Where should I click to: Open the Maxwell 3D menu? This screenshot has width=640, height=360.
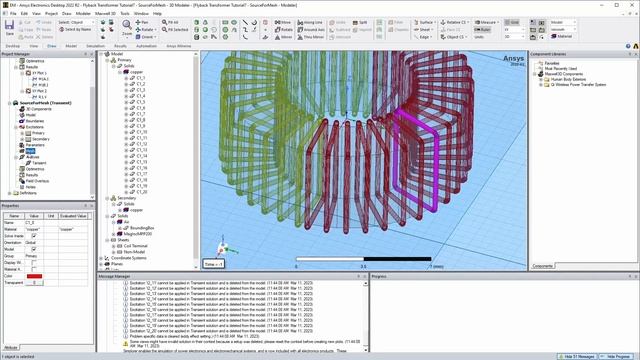coord(105,13)
